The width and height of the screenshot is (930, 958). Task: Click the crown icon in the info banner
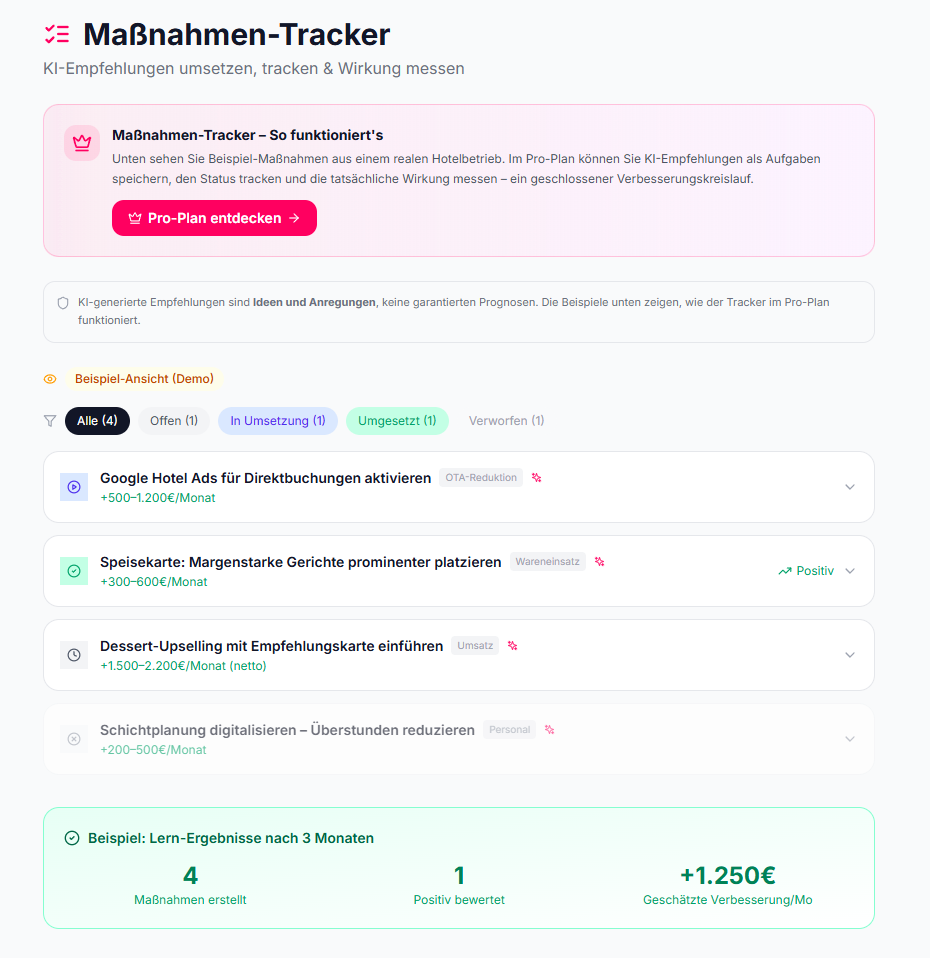click(82, 143)
